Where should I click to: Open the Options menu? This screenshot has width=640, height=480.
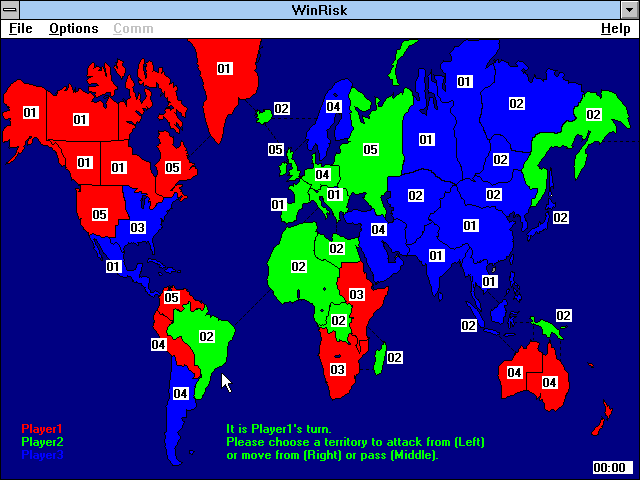tap(73, 29)
